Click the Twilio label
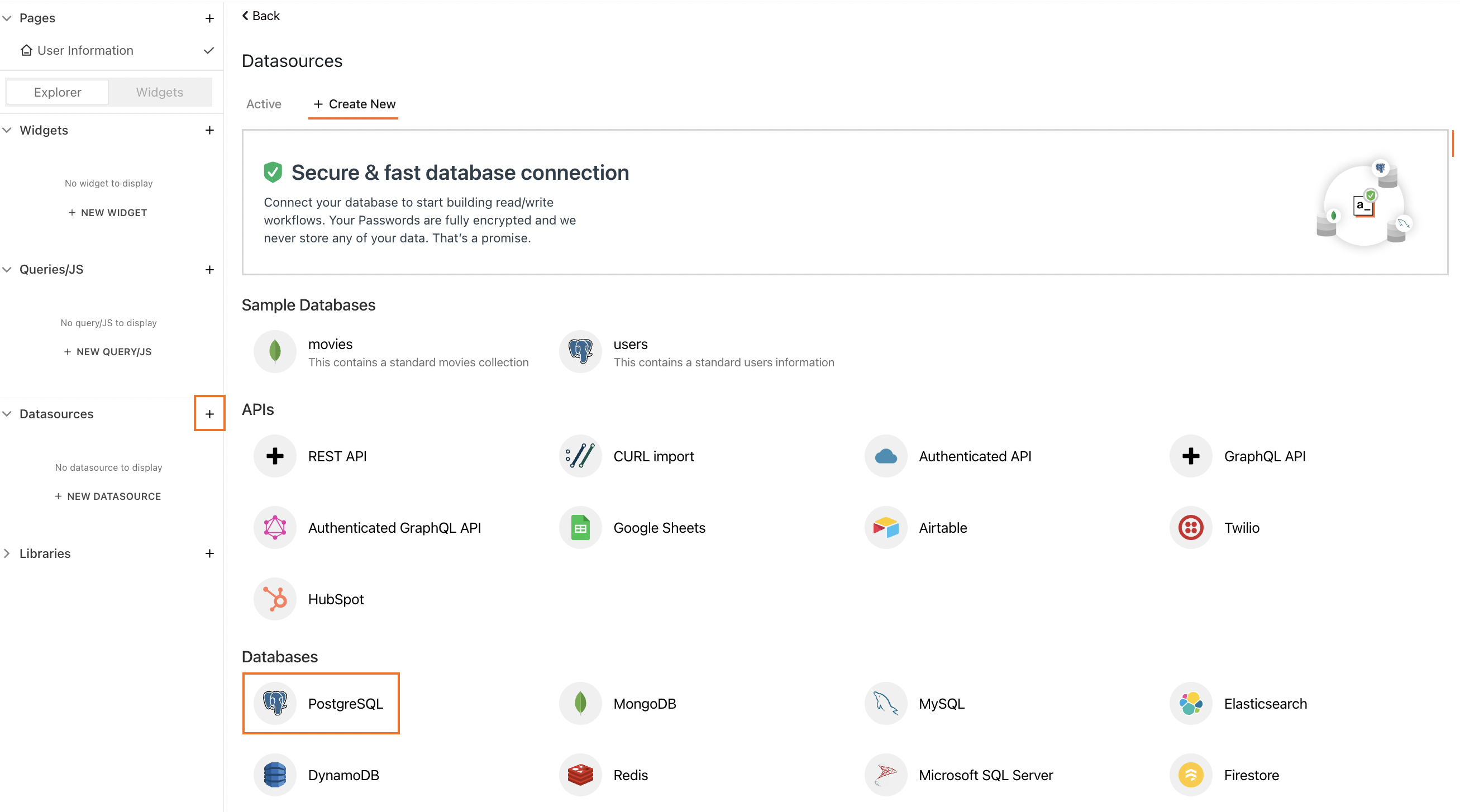The height and width of the screenshot is (812, 1460). coord(1242,528)
